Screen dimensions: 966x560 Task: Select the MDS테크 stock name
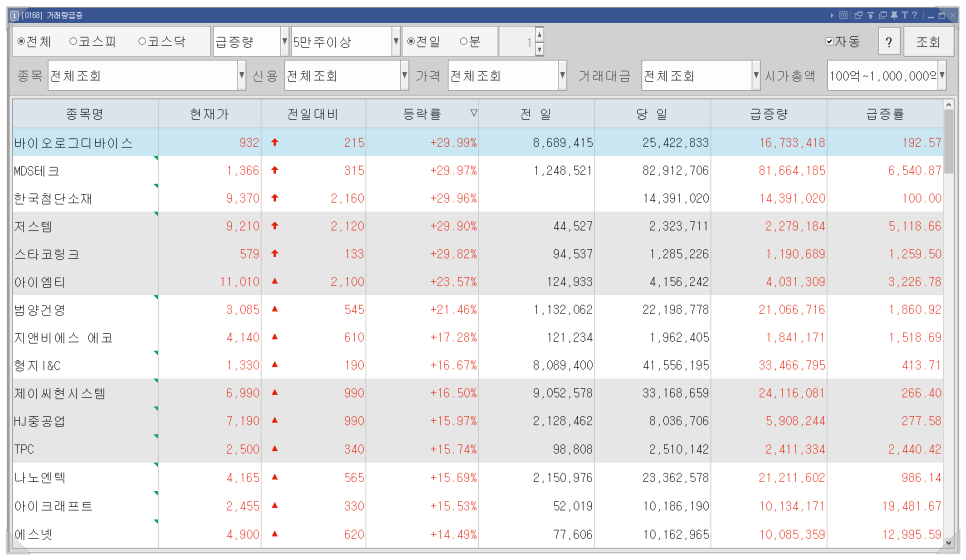37,171
